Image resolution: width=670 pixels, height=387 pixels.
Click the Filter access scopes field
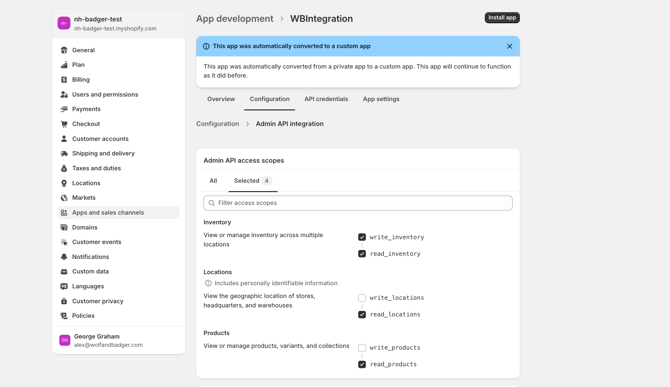point(358,203)
